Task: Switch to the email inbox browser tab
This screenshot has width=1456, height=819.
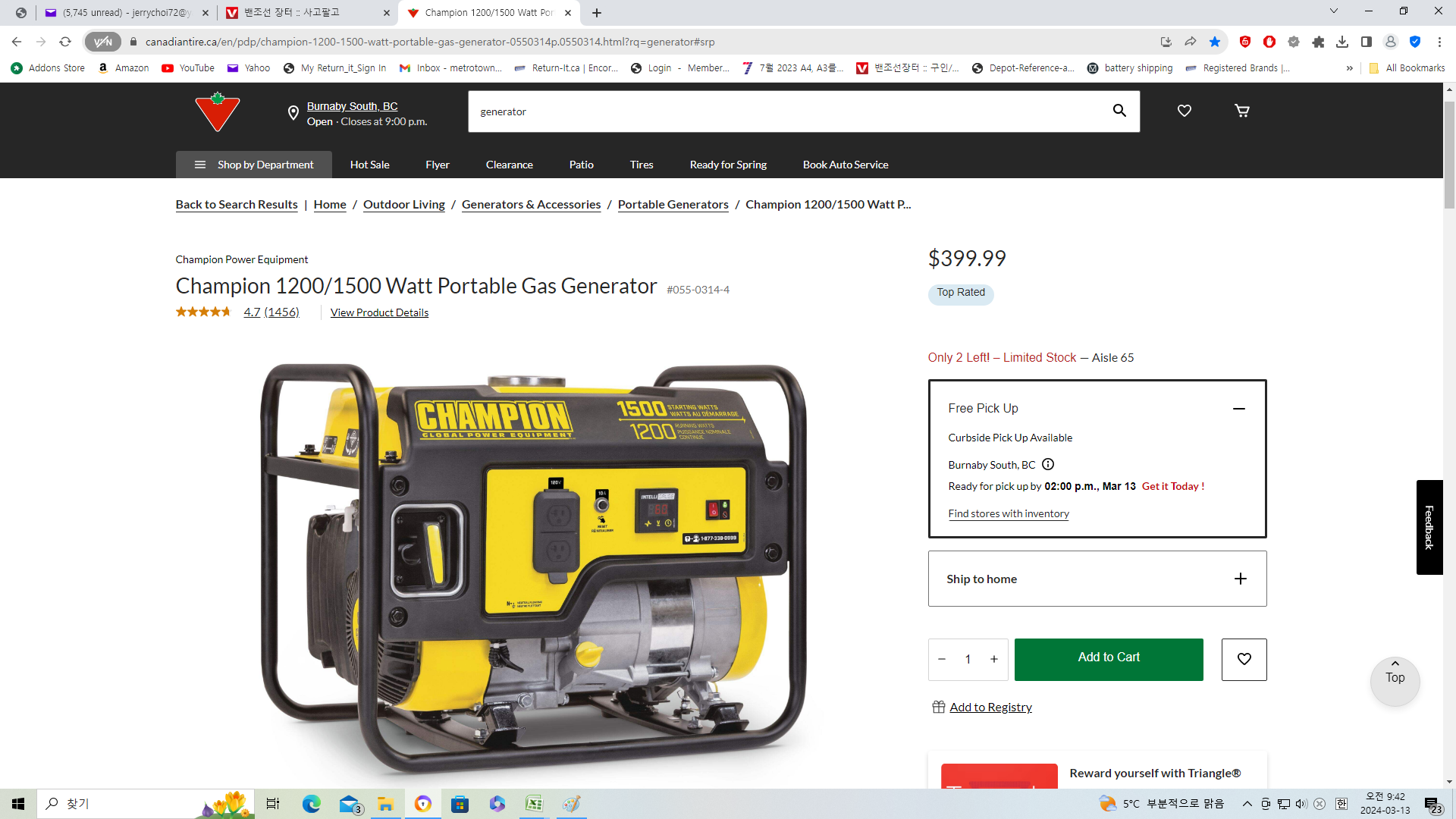Action: click(125, 13)
